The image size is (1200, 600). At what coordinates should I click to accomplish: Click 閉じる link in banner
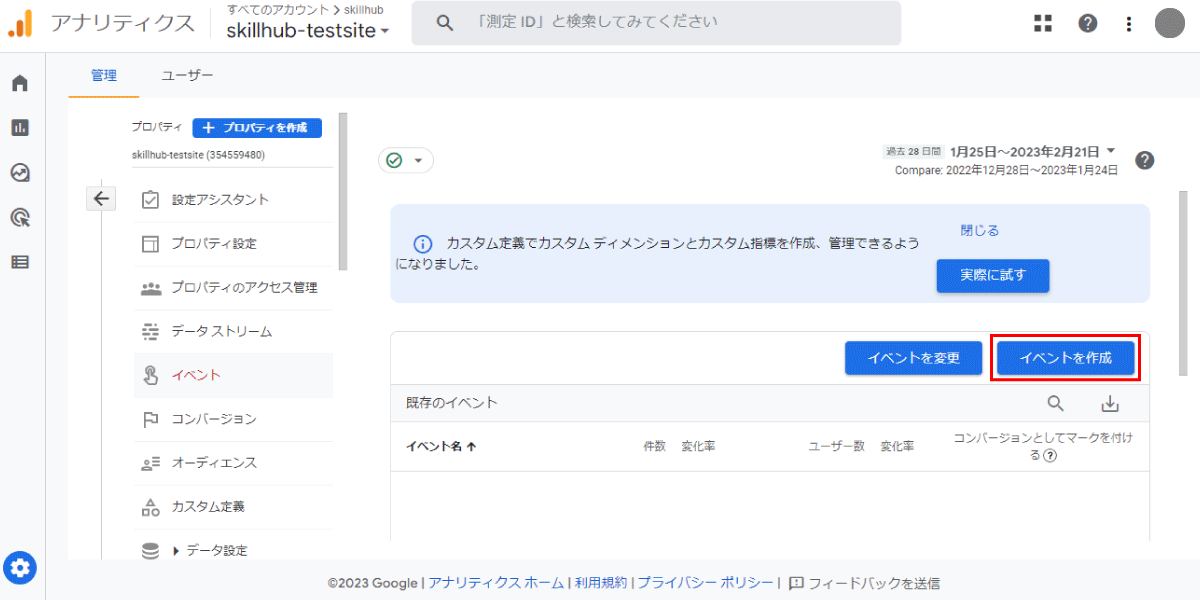pyautogui.click(x=980, y=230)
